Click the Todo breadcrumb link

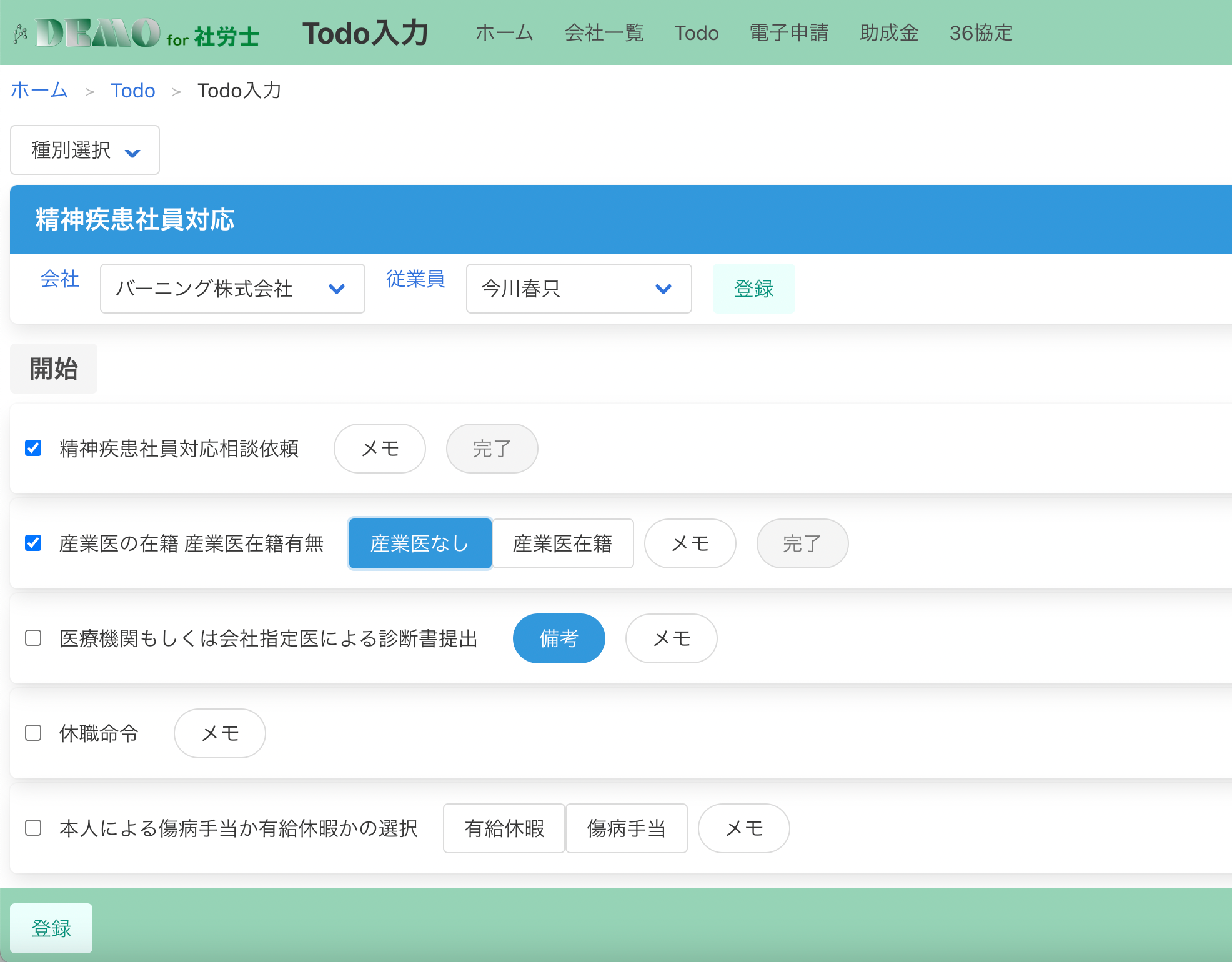pos(132,91)
